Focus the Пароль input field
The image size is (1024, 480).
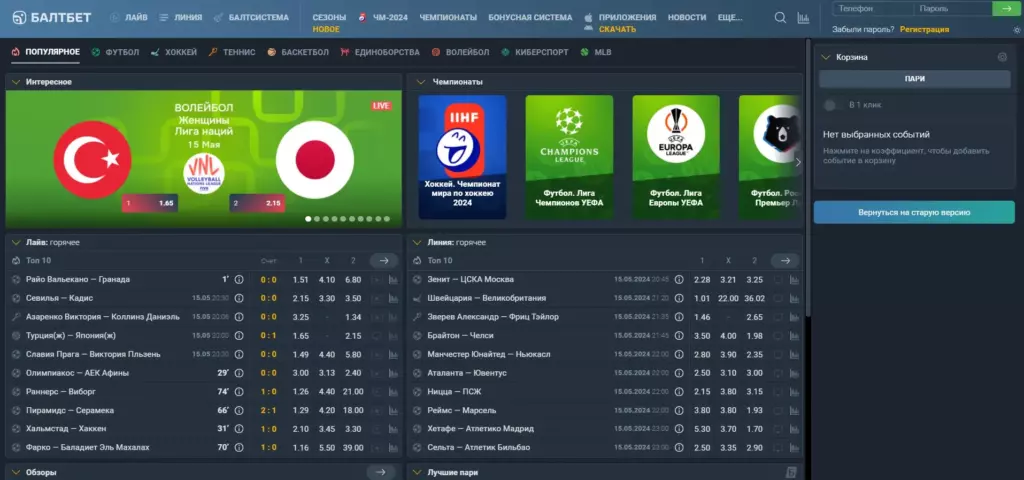tap(952, 8)
